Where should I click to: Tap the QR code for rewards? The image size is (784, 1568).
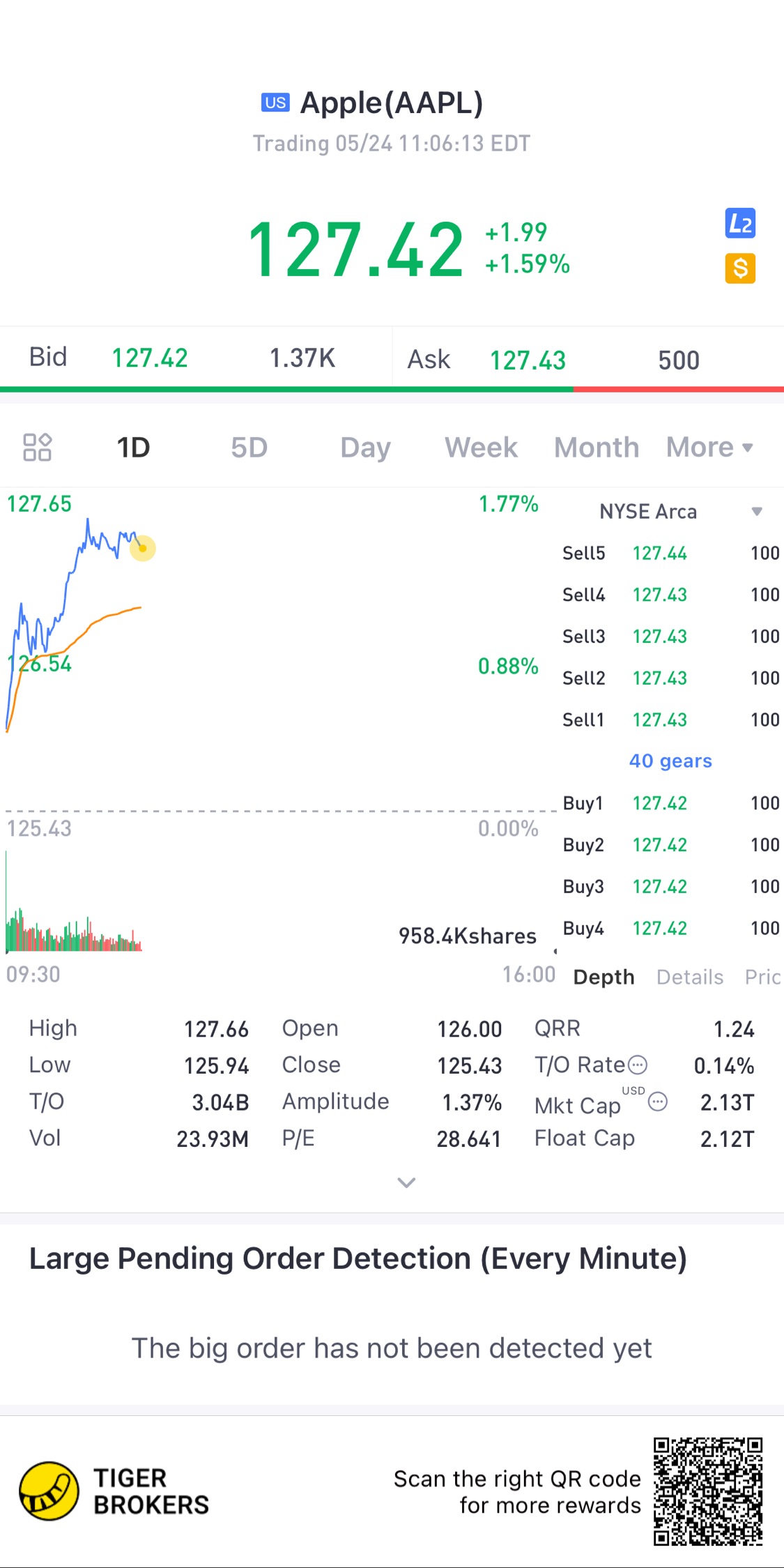pos(707,1491)
